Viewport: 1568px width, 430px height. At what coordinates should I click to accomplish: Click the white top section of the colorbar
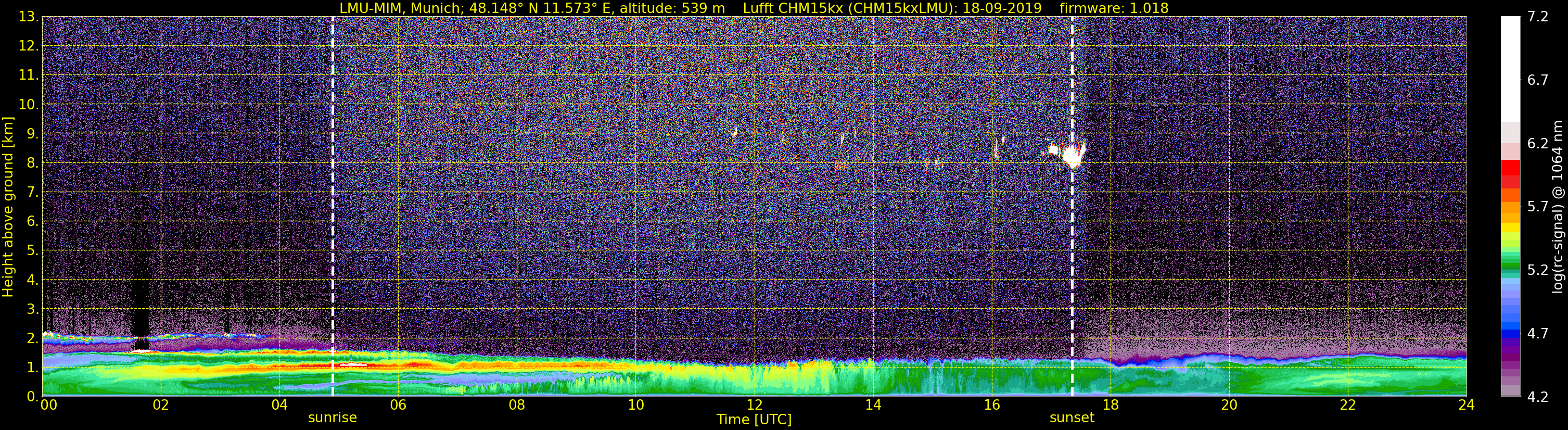pyautogui.click(x=1510, y=69)
